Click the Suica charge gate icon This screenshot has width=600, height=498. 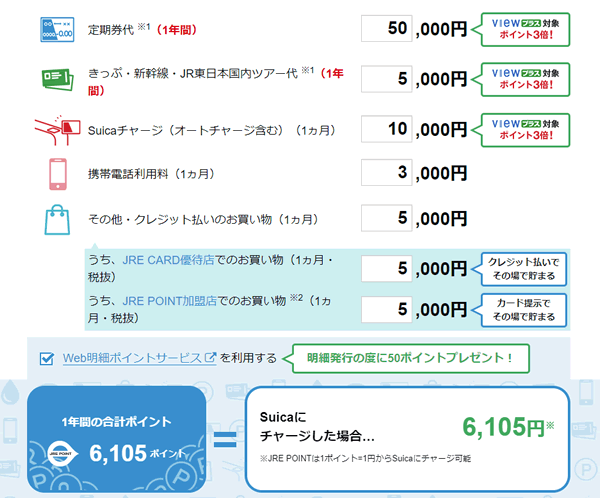point(57,130)
